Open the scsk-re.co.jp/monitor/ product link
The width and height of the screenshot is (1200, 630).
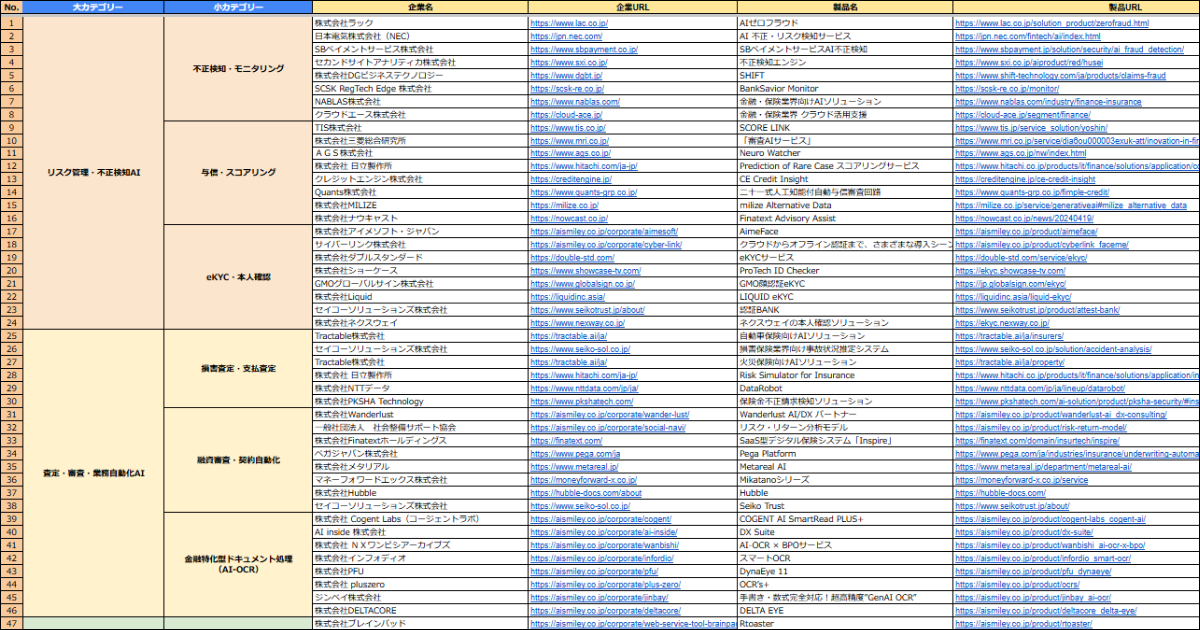(1005, 88)
